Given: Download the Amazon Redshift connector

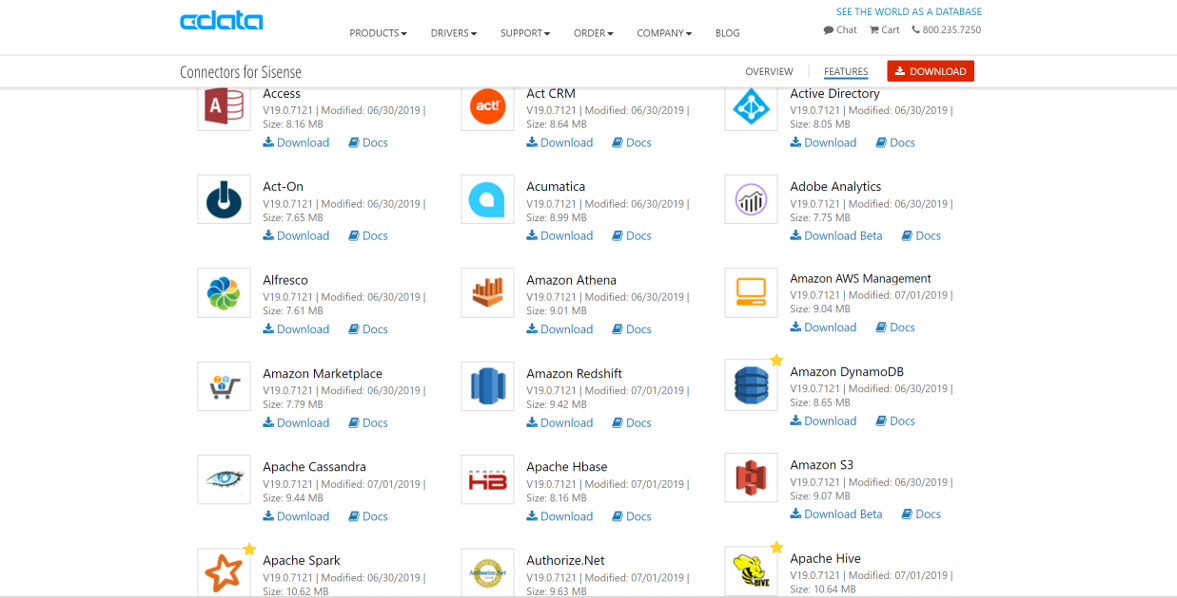Looking at the screenshot, I should tap(559, 423).
